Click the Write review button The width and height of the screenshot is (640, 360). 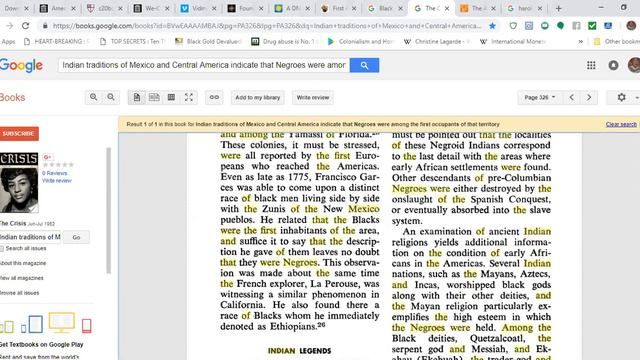coord(313,98)
